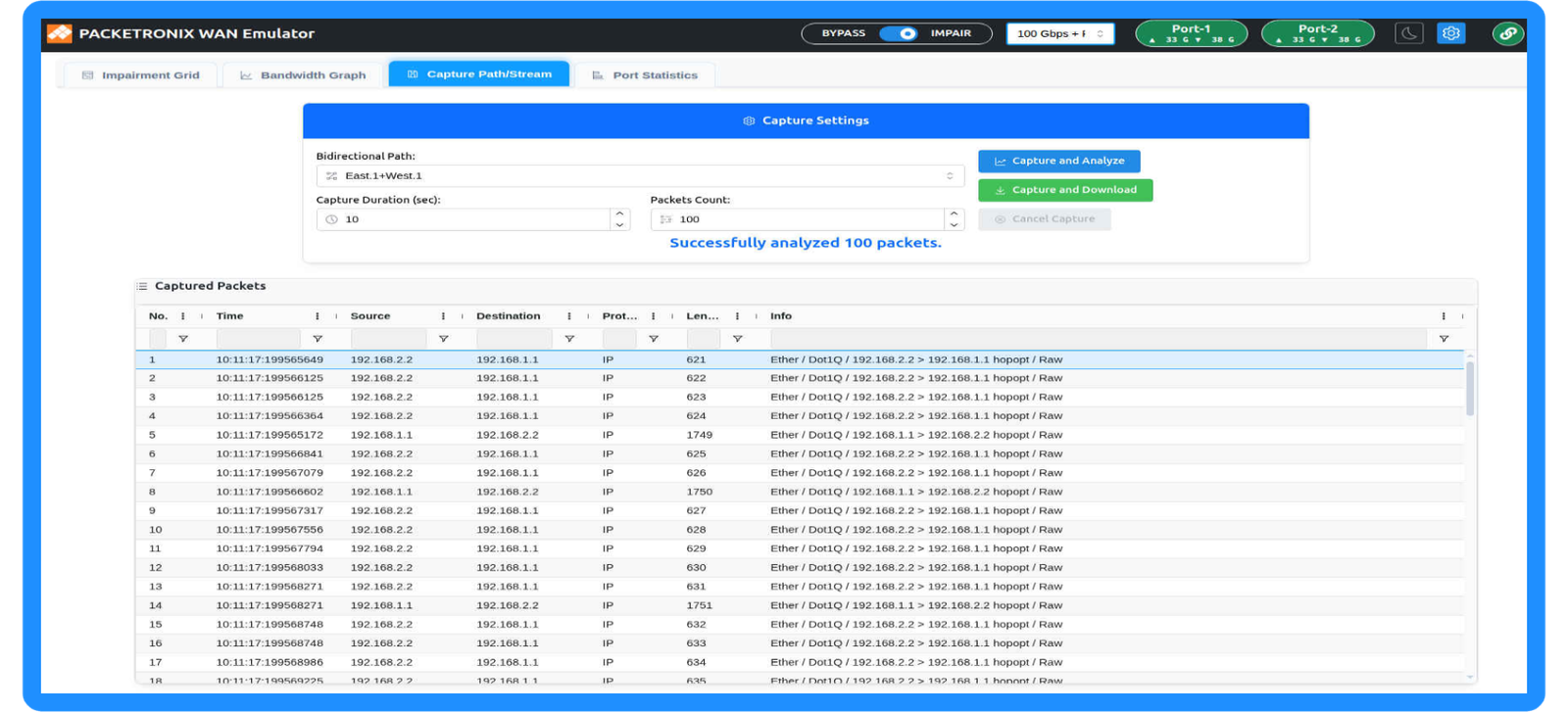Click length value 628 in row 10

696,530
